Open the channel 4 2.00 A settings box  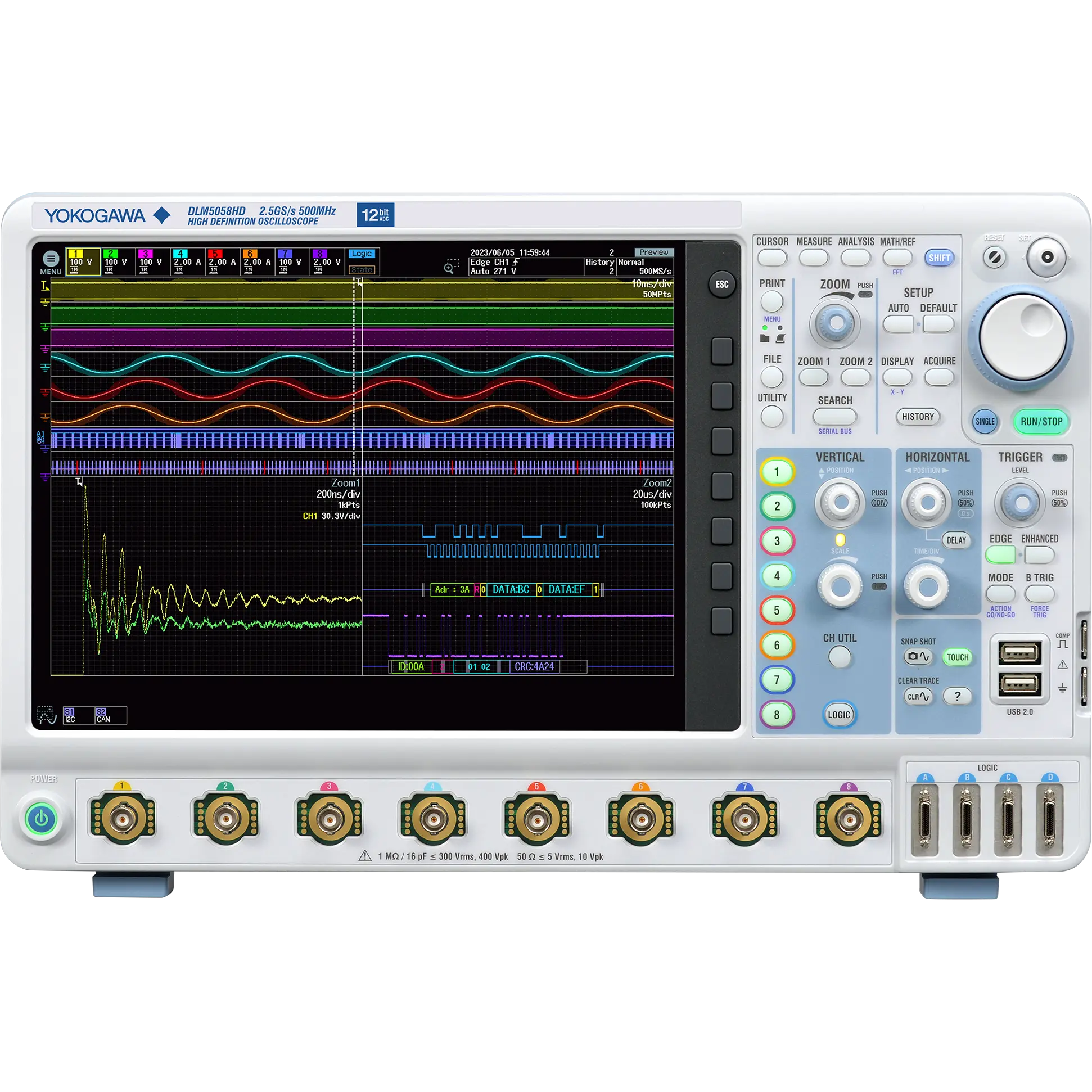188,261
